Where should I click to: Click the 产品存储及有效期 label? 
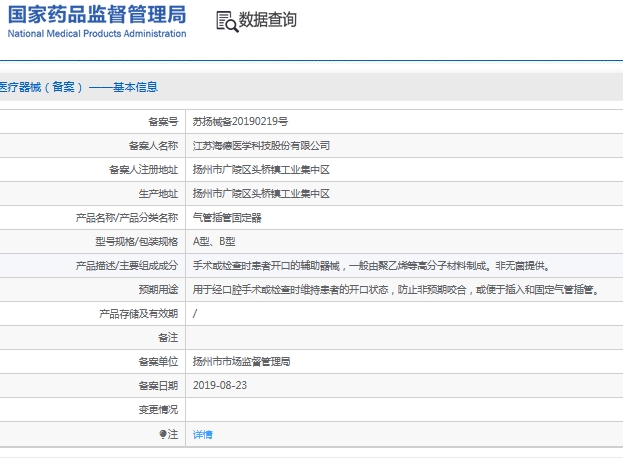coord(138,314)
